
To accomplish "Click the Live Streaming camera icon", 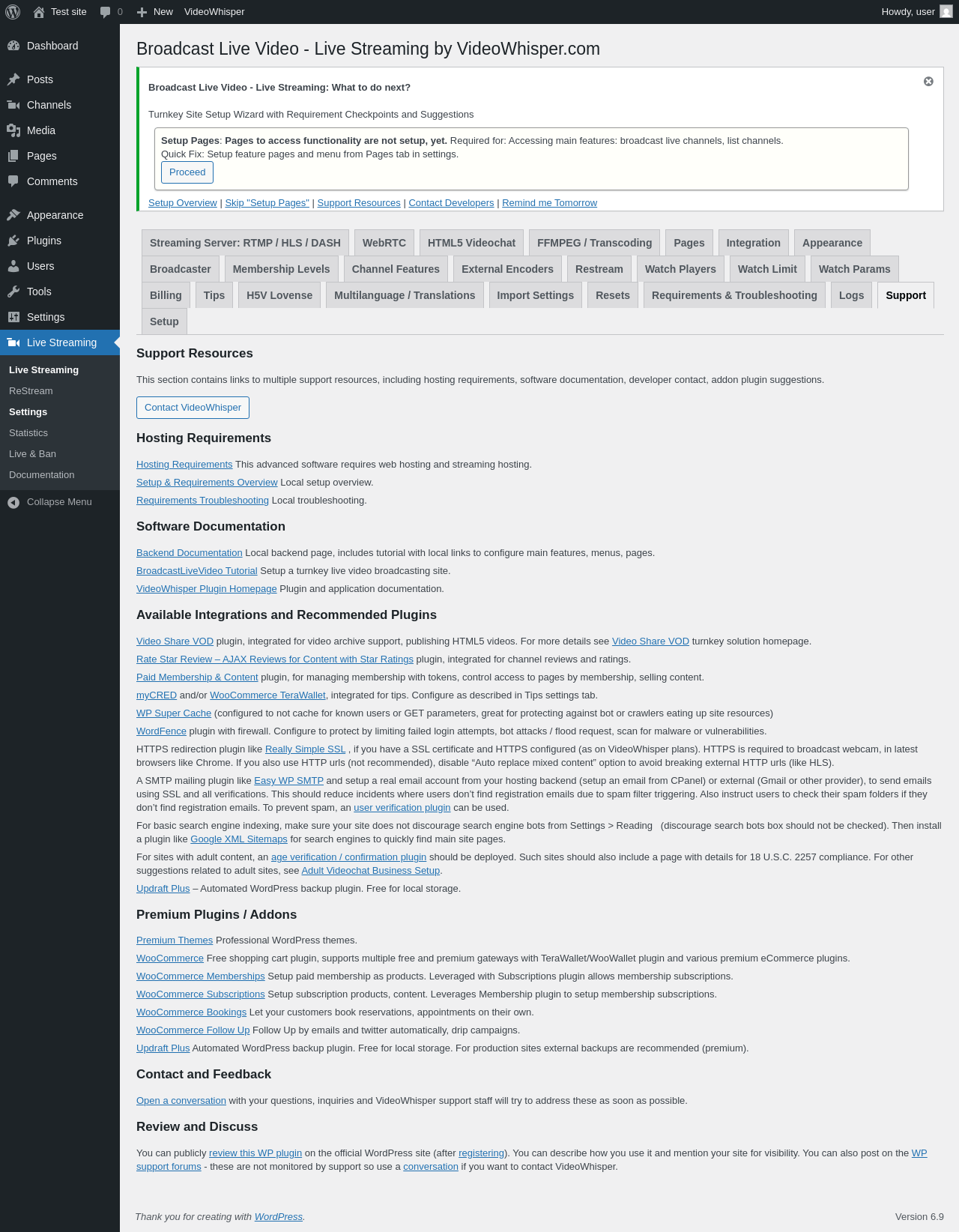I will [x=13, y=342].
